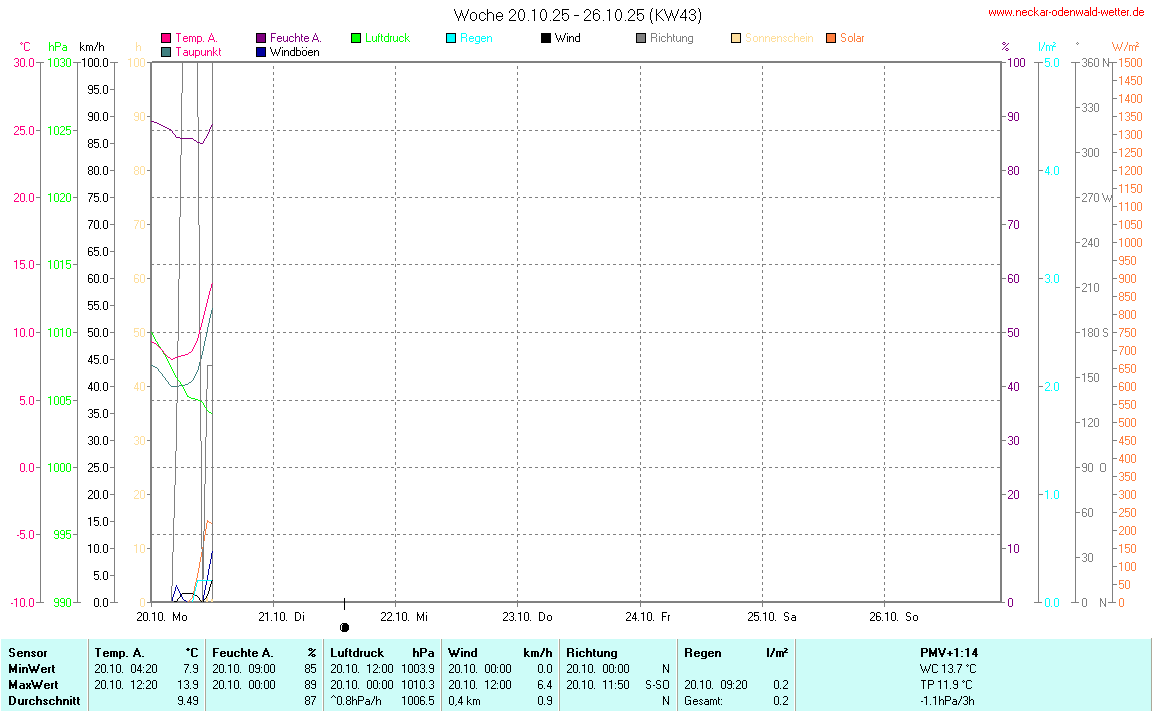Select the 26.10. So date label

click(x=894, y=616)
